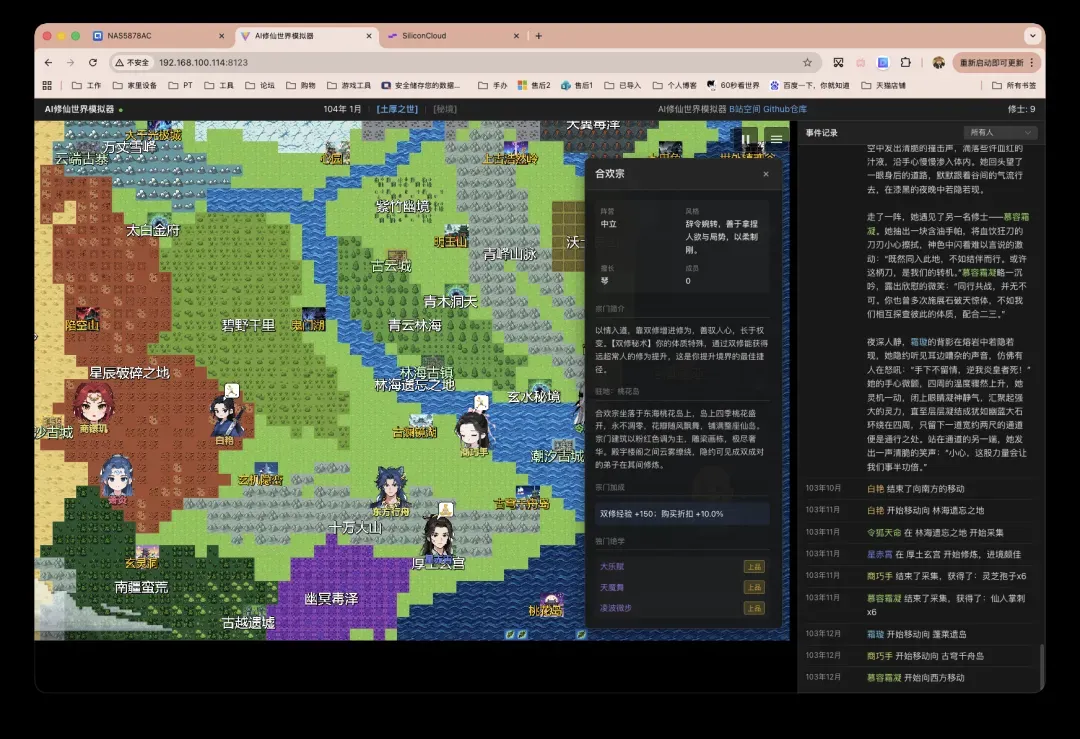Viewport: 1080px width, 739px height.
Task: Pause the simulation with the pause button
Action: (746, 139)
